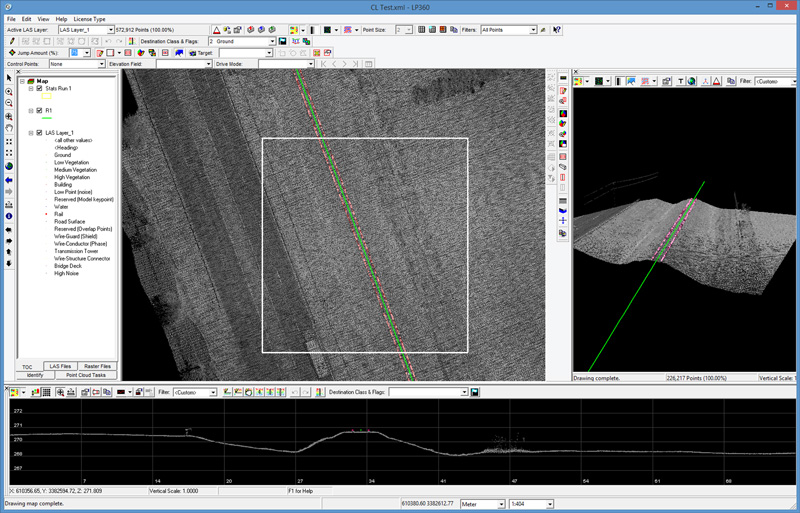Activate the zoom out magnifier tool
This screenshot has height=513, width=800.
pos(9,103)
